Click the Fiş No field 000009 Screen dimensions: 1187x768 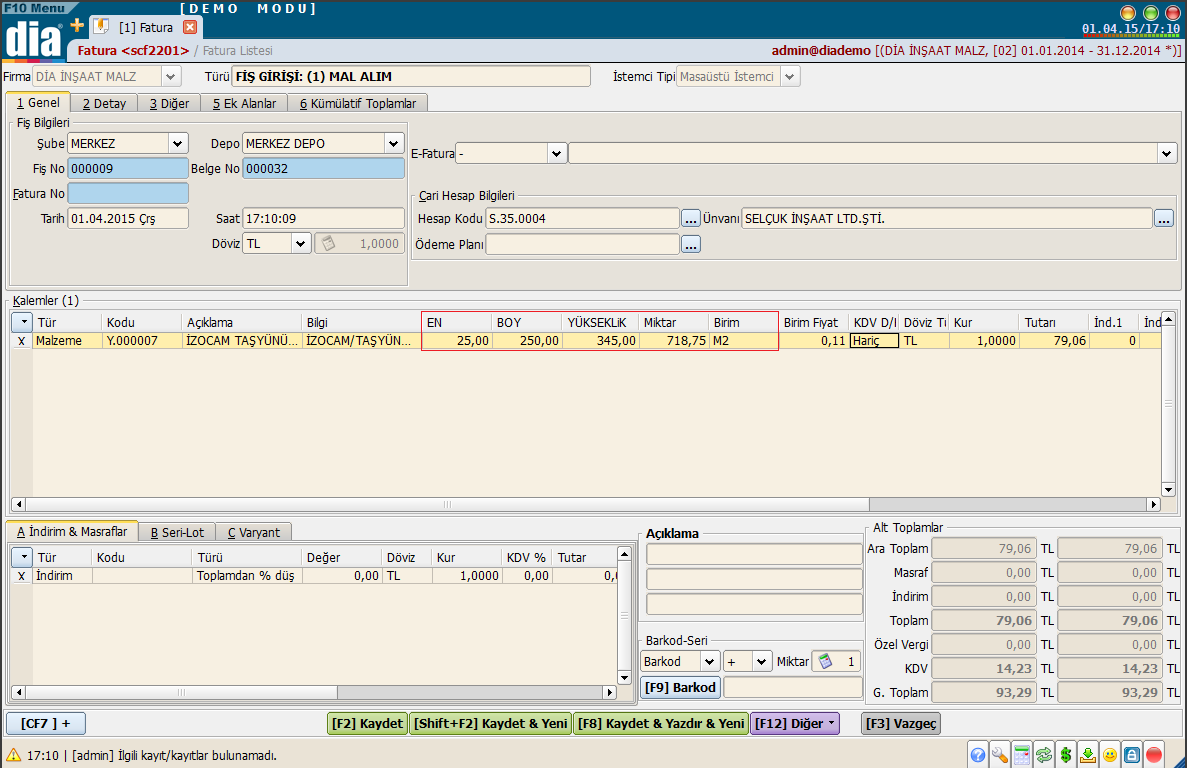tap(128, 169)
